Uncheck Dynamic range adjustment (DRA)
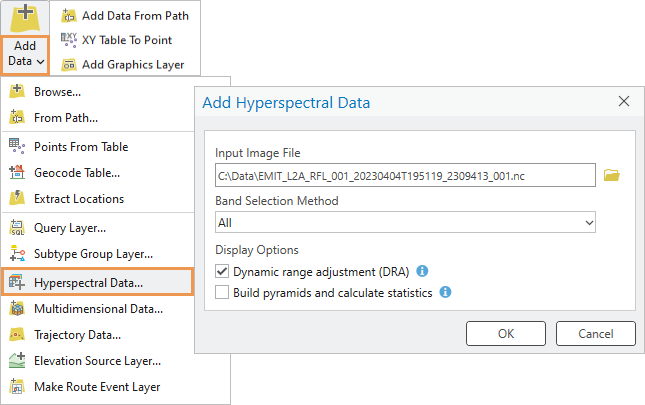 click(222, 271)
